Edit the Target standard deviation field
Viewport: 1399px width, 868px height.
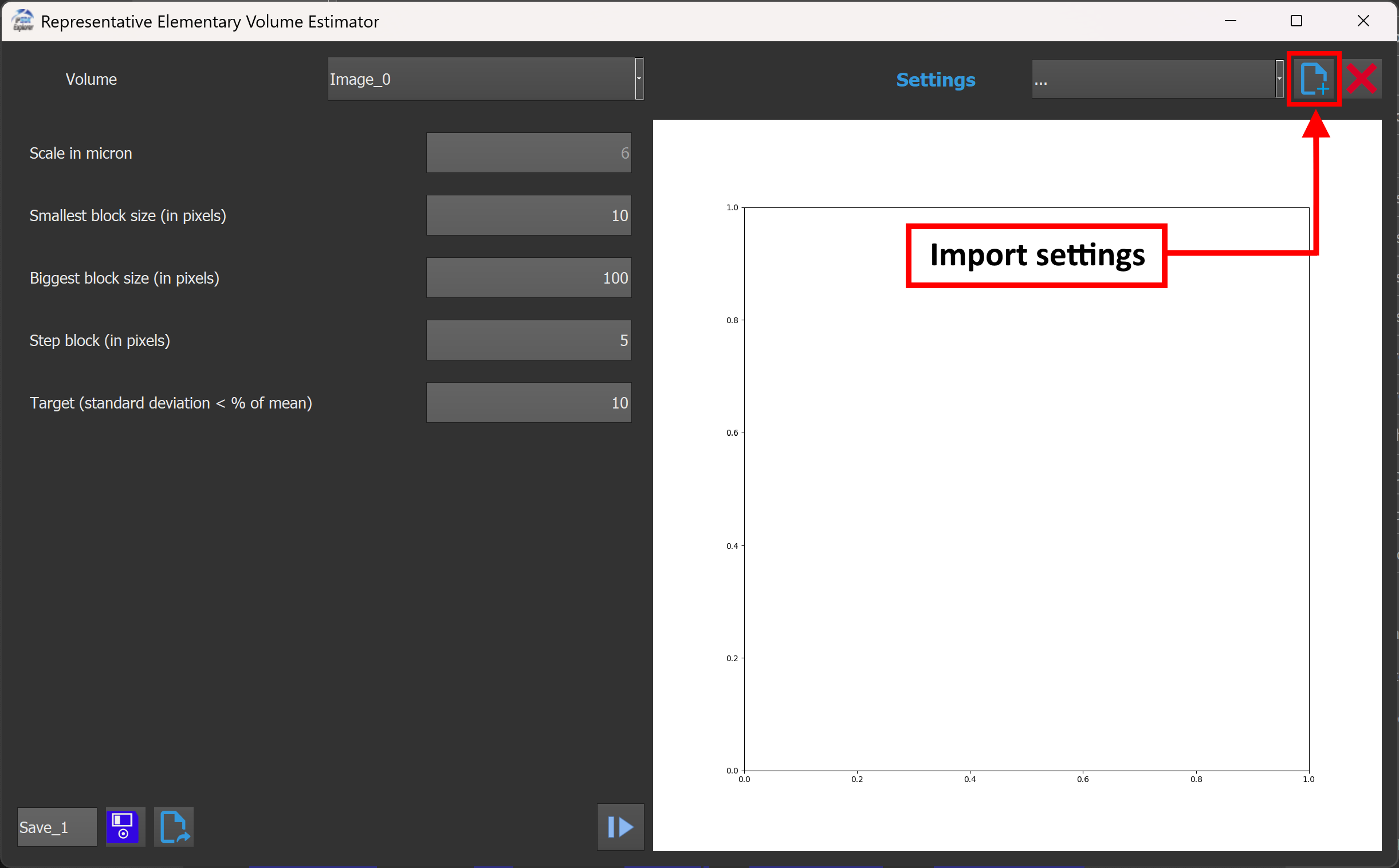click(x=528, y=402)
